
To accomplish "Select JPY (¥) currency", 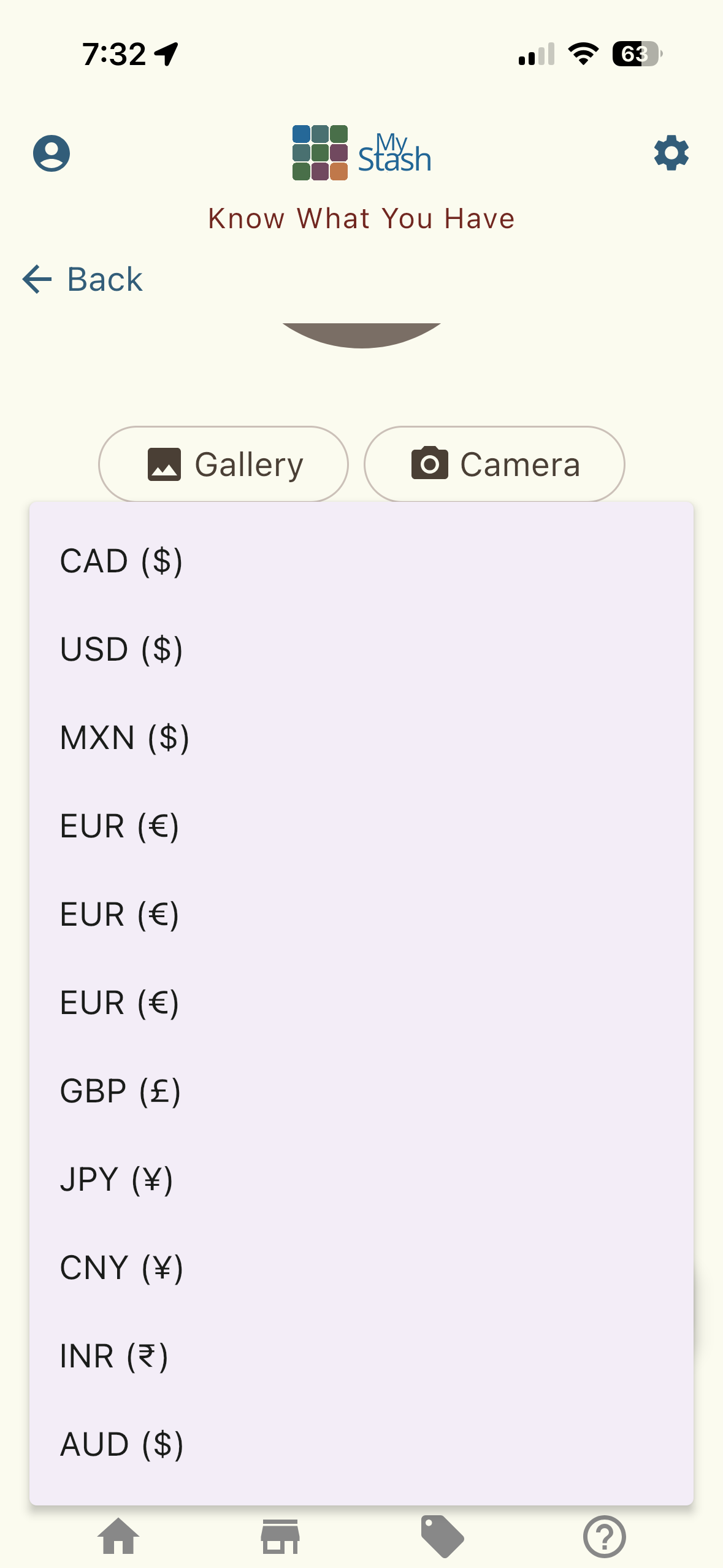I will (117, 1180).
